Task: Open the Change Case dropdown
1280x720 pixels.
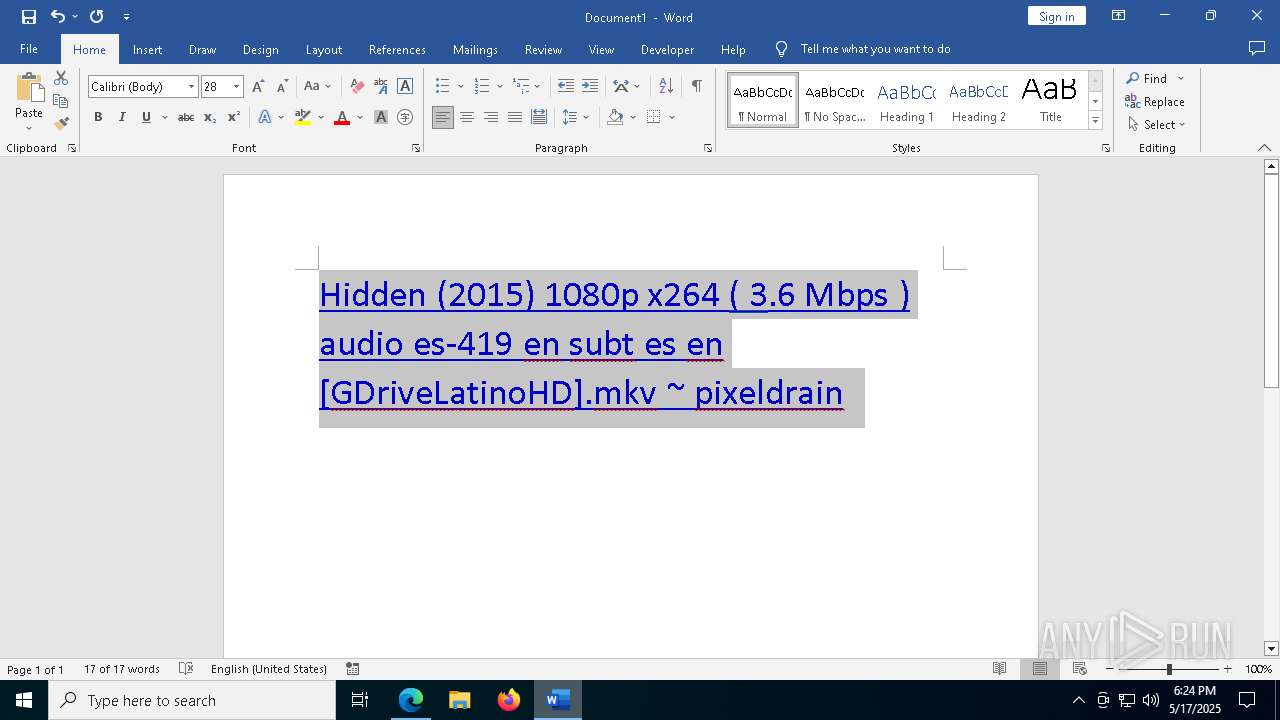Action: click(x=317, y=87)
